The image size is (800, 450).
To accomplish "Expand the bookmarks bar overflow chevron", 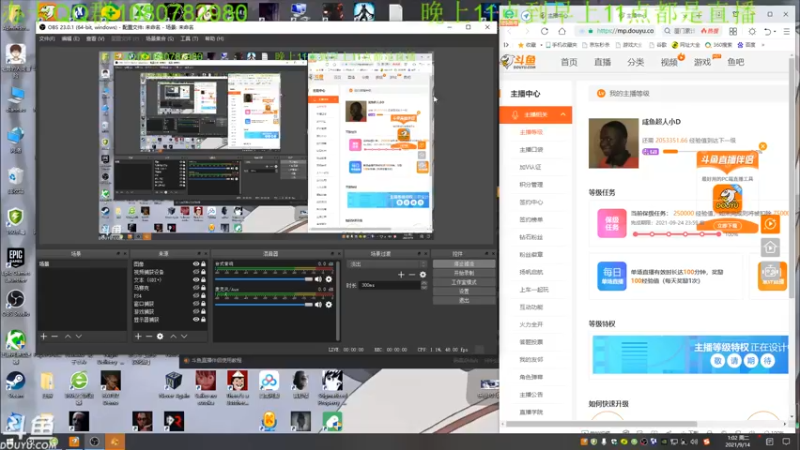I will pyautogui.click(x=763, y=45).
